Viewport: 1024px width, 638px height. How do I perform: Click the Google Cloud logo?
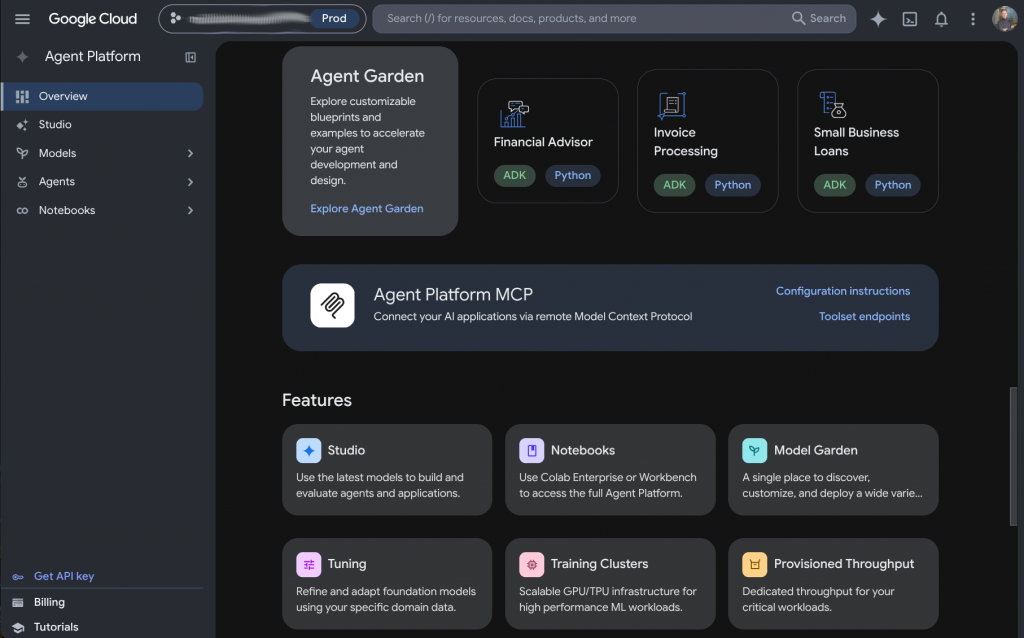tap(93, 19)
